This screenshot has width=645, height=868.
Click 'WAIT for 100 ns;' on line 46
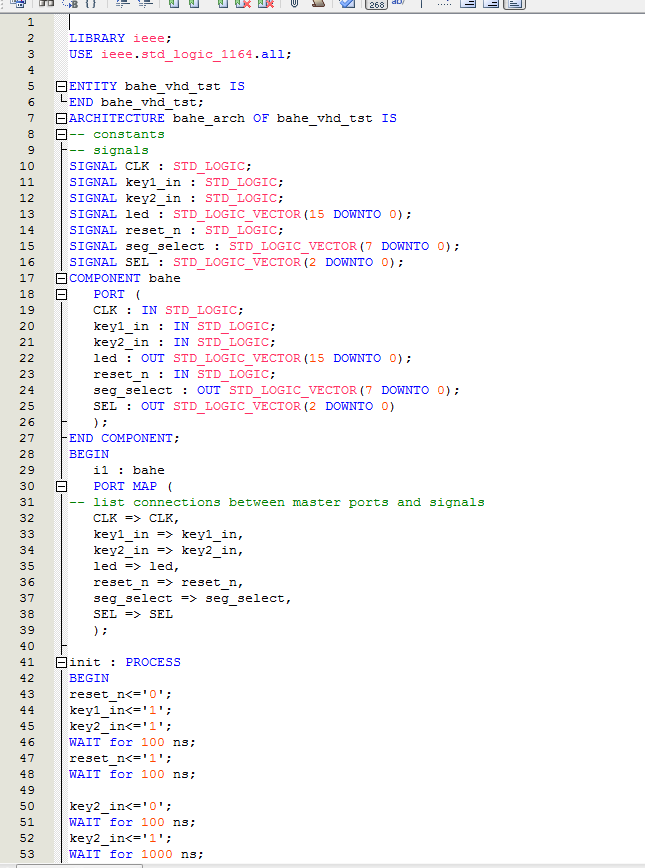tap(132, 743)
